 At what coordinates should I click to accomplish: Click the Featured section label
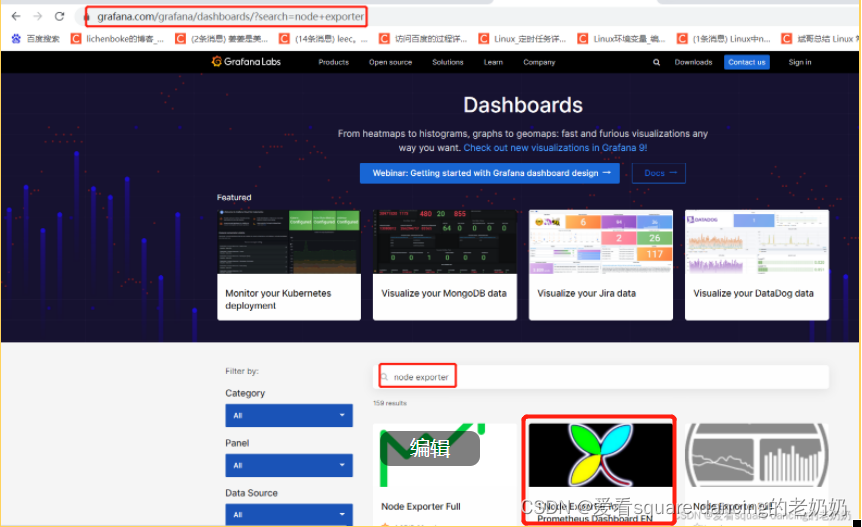(x=234, y=197)
